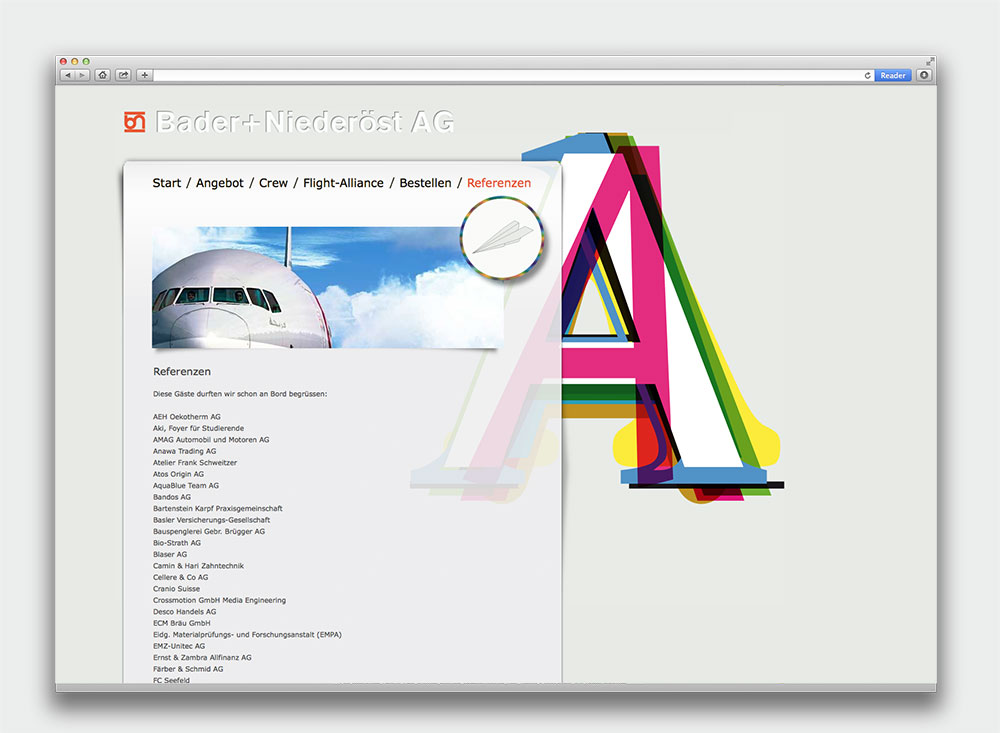Click the orange Bader+Niederöst logo icon

(x=135, y=121)
